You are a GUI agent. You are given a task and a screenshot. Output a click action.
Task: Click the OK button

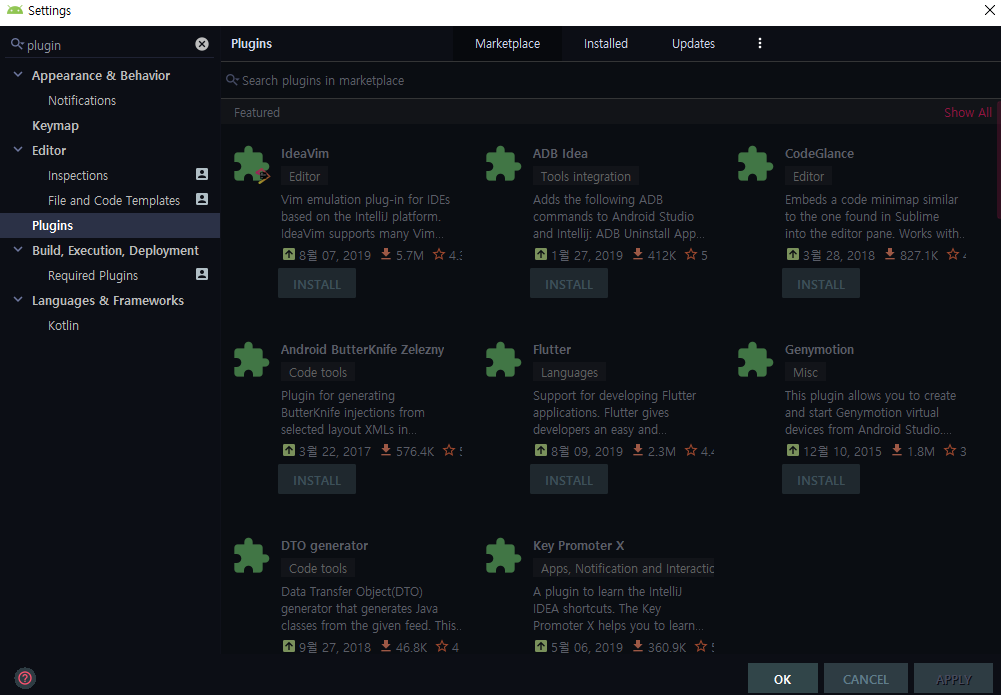[783, 679]
